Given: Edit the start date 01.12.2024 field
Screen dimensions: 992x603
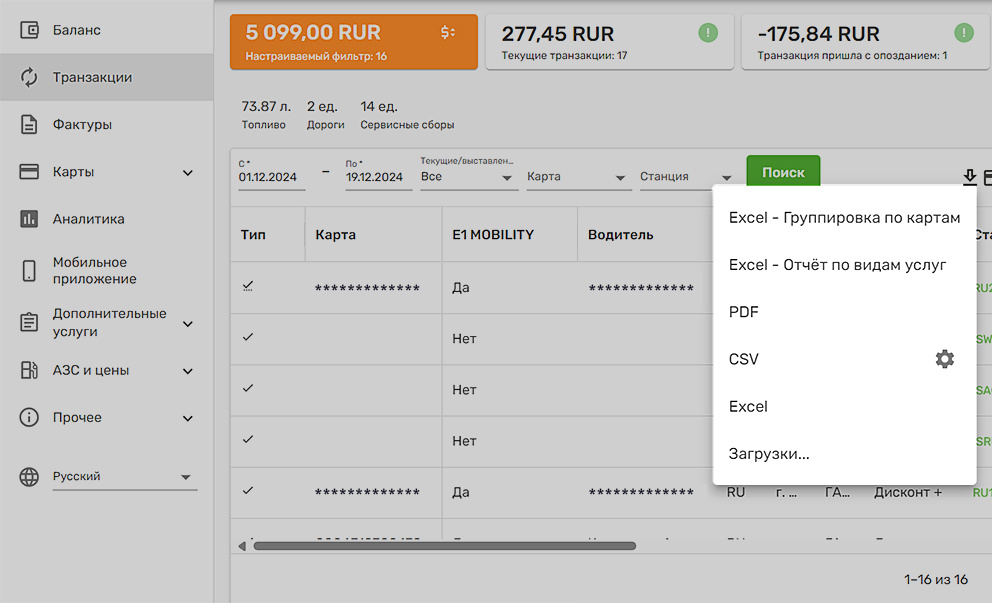Looking at the screenshot, I should pyautogui.click(x=271, y=175).
